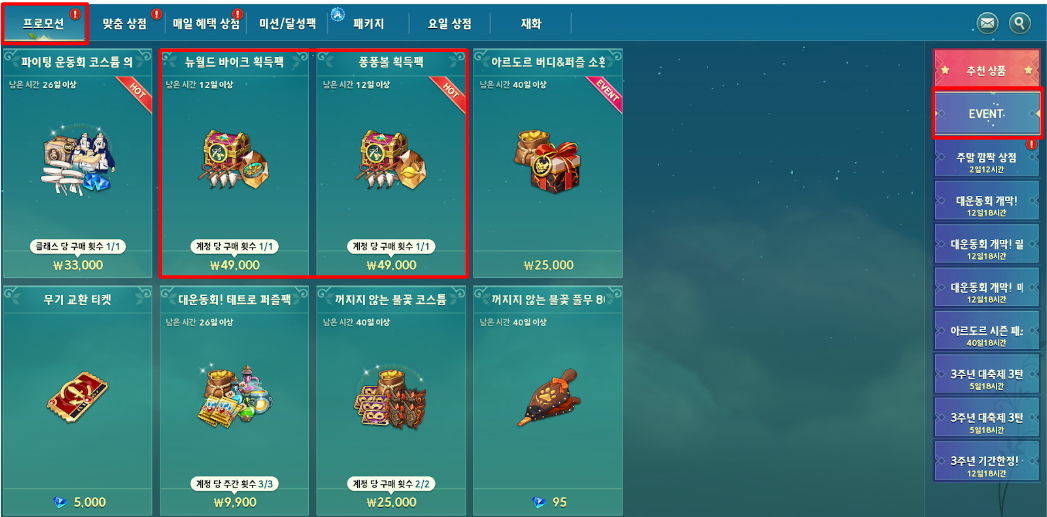Click the 퐁퐁볼 획득팩 treasure chest image
This screenshot has width=1047, height=517.
pos(391,162)
